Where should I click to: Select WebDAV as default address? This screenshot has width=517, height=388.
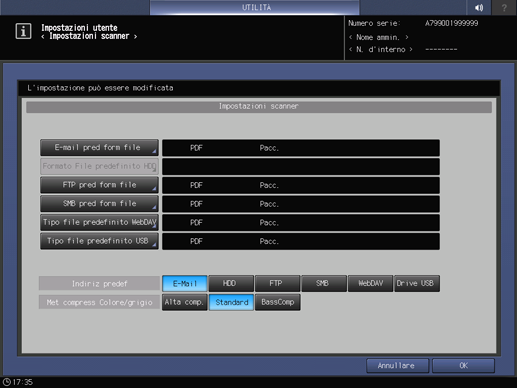tap(370, 283)
